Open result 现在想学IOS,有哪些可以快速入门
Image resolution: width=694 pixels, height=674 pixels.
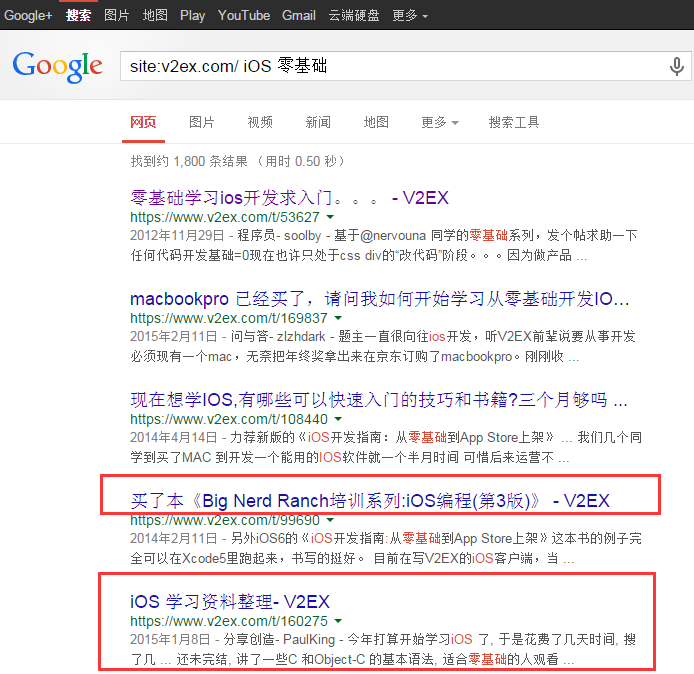[379, 400]
